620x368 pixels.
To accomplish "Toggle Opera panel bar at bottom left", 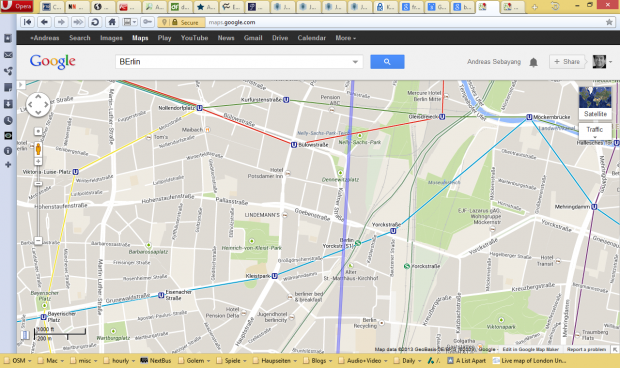I will (25, 335).
